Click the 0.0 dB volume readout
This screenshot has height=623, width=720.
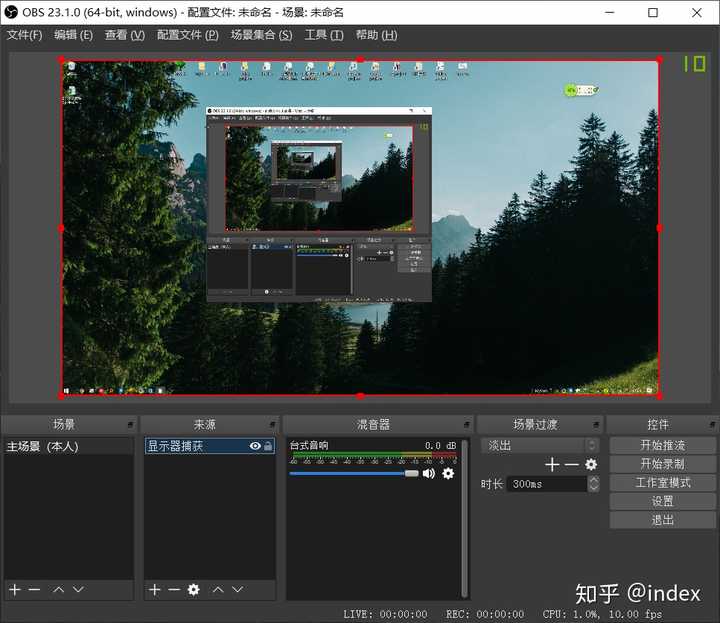440,445
